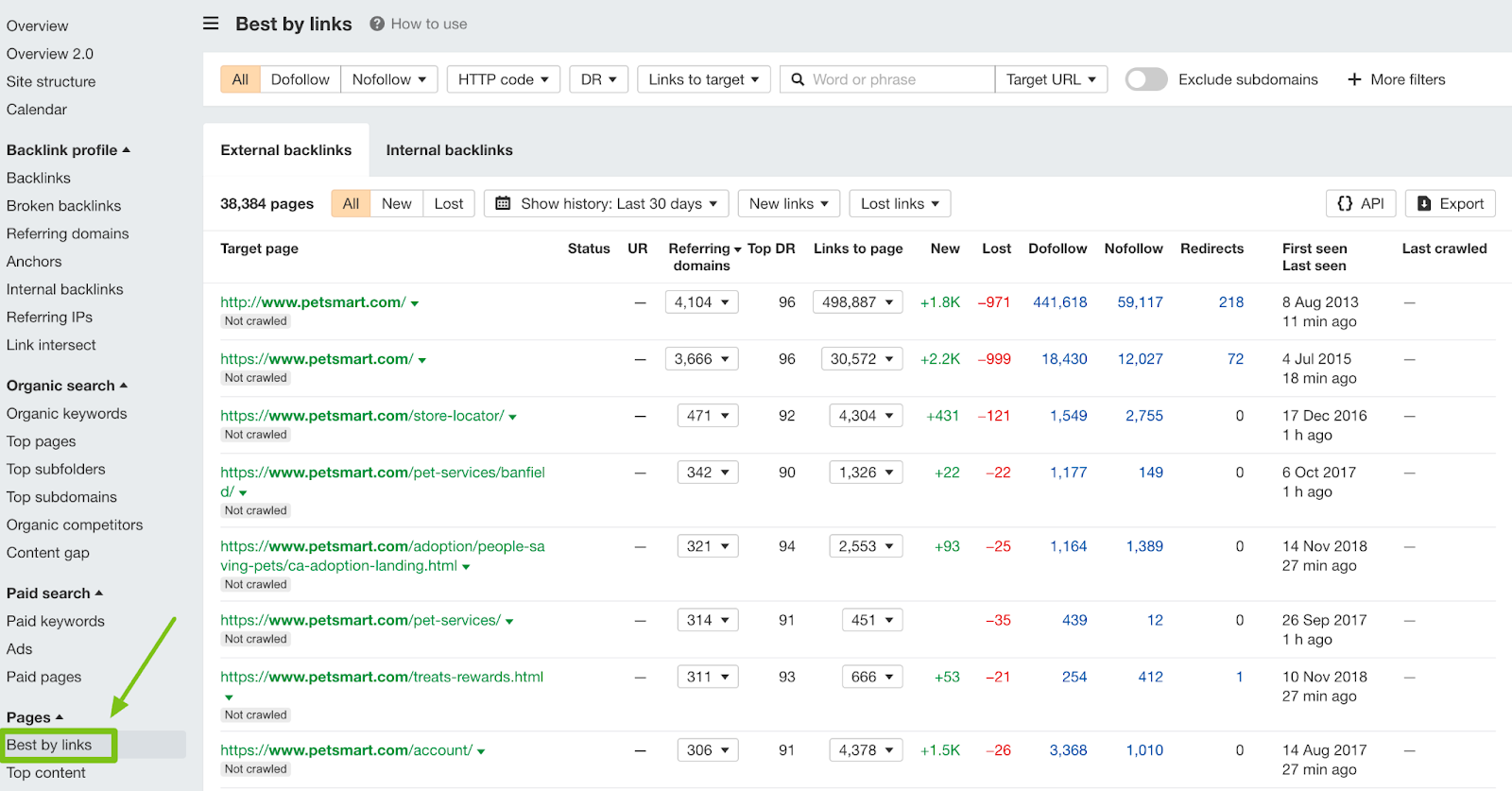Open Anchors in sidebar
Screen dimensions: 1512x791
pyautogui.click(x=34, y=261)
